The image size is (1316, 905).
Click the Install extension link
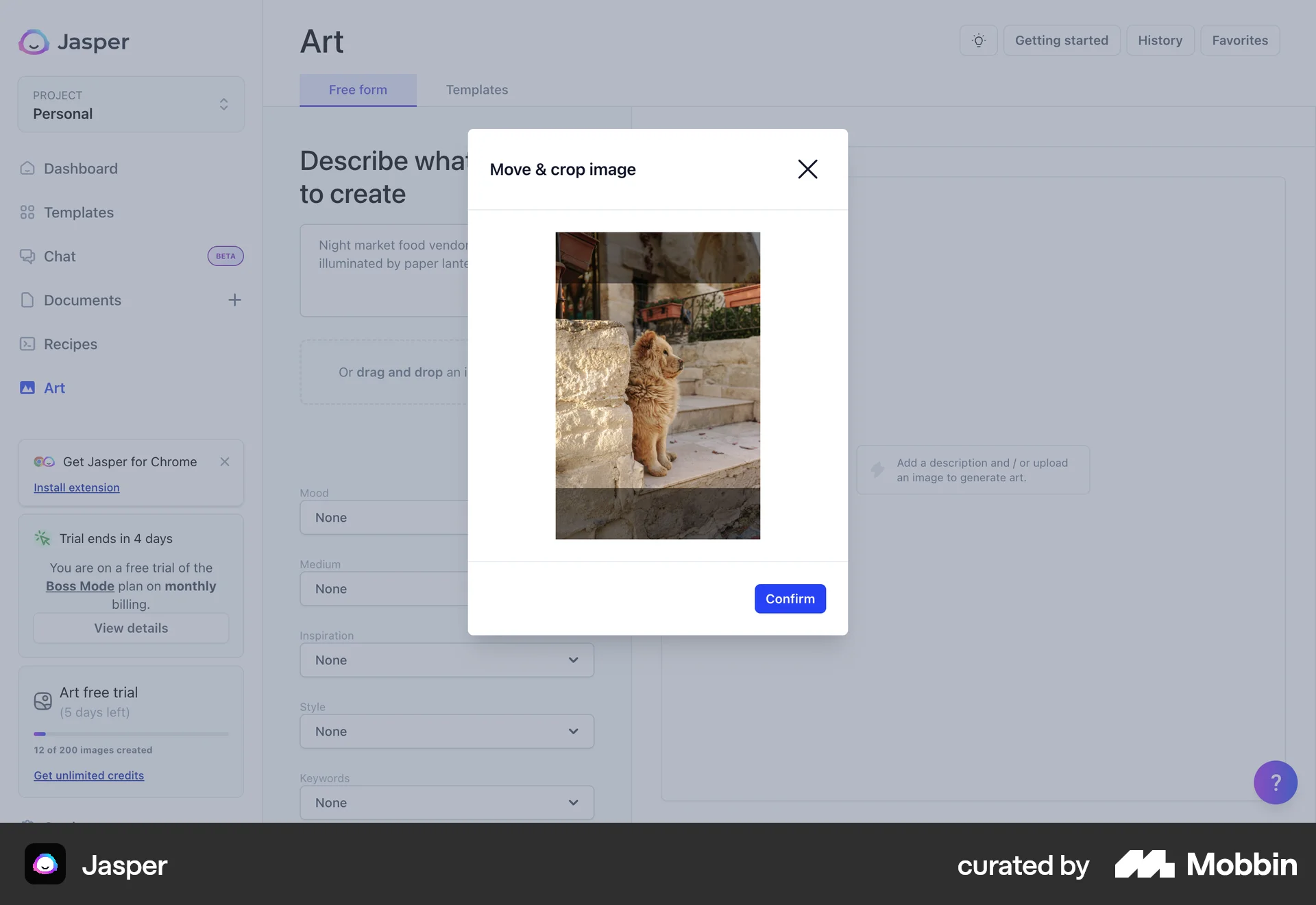76,487
